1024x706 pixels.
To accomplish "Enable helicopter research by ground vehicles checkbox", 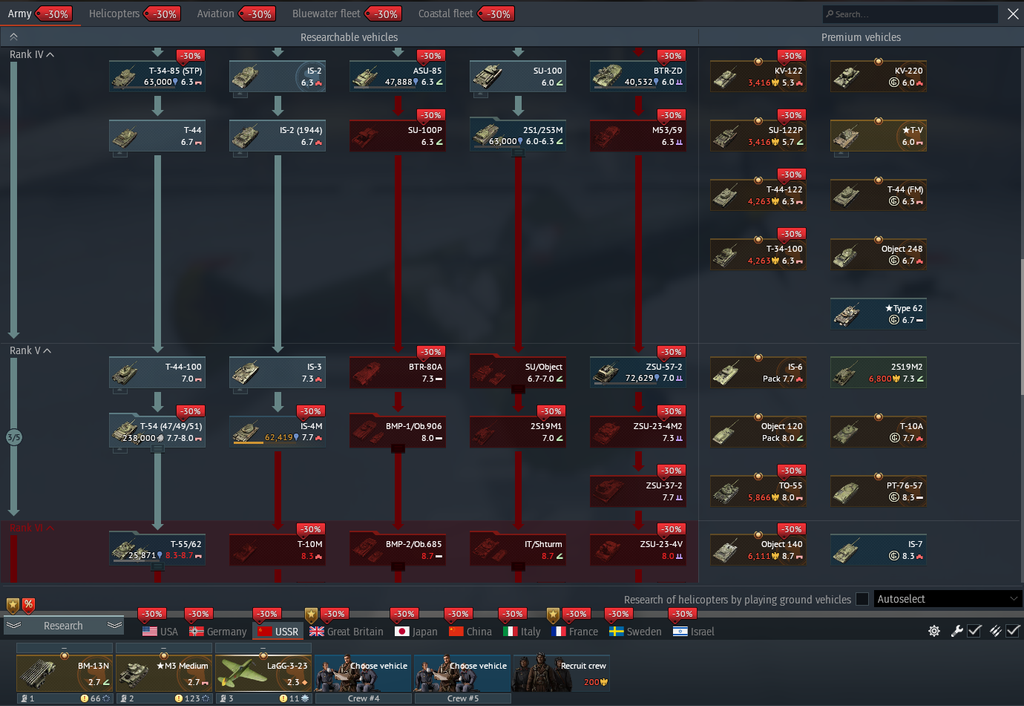I will [x=862, y=599].
